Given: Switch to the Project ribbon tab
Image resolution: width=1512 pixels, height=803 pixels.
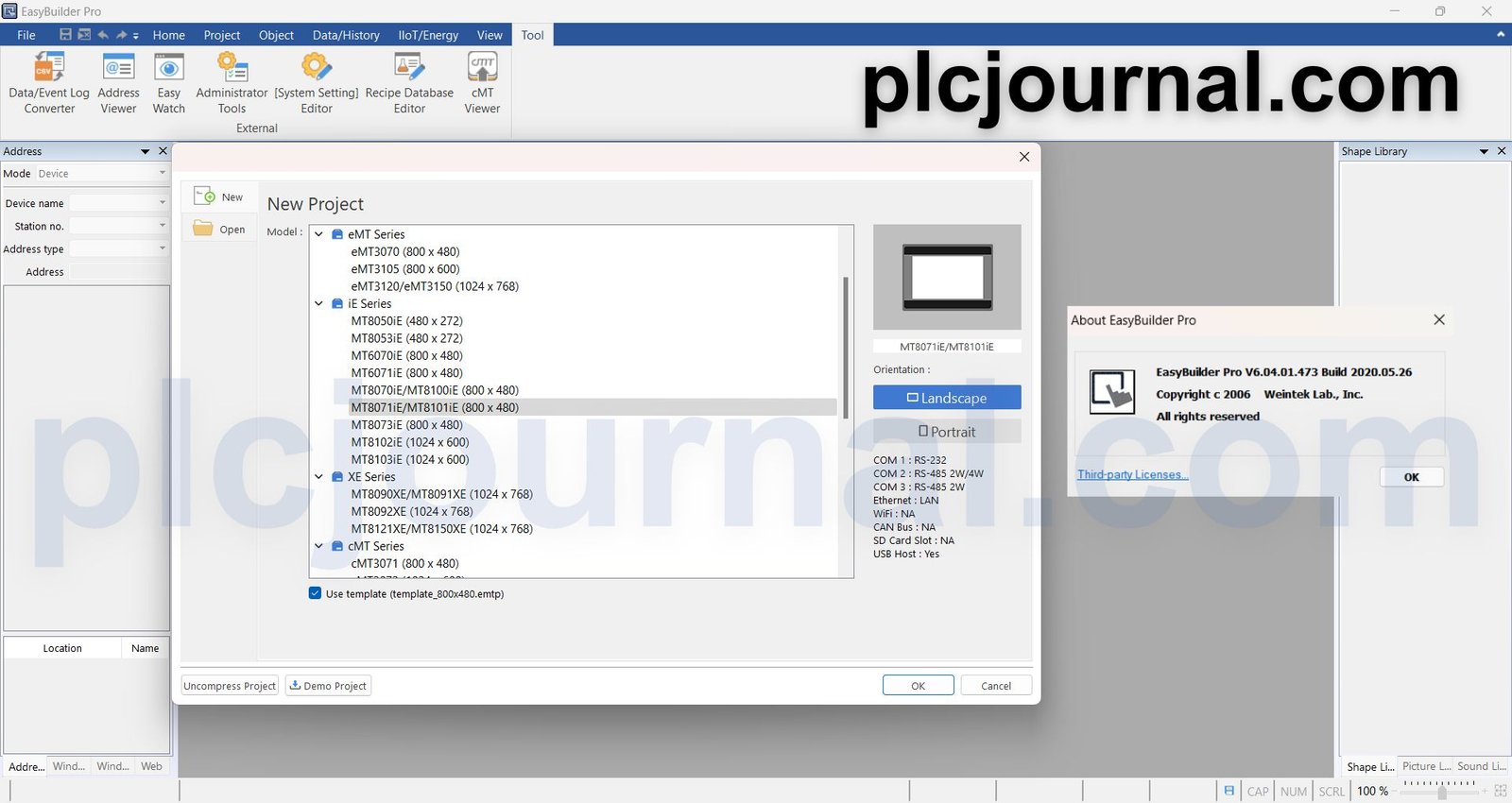Looking at the screenshot, I should pos(222,35).
